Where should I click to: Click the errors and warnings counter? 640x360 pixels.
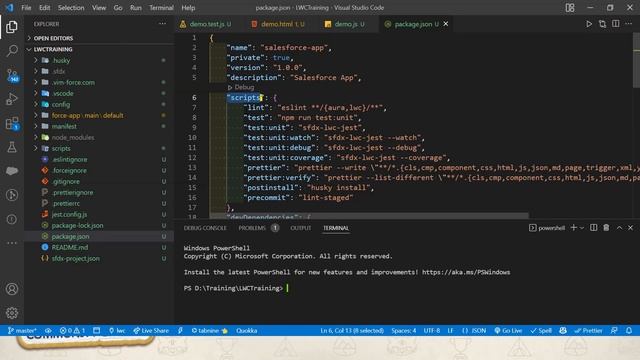point(72,331)
